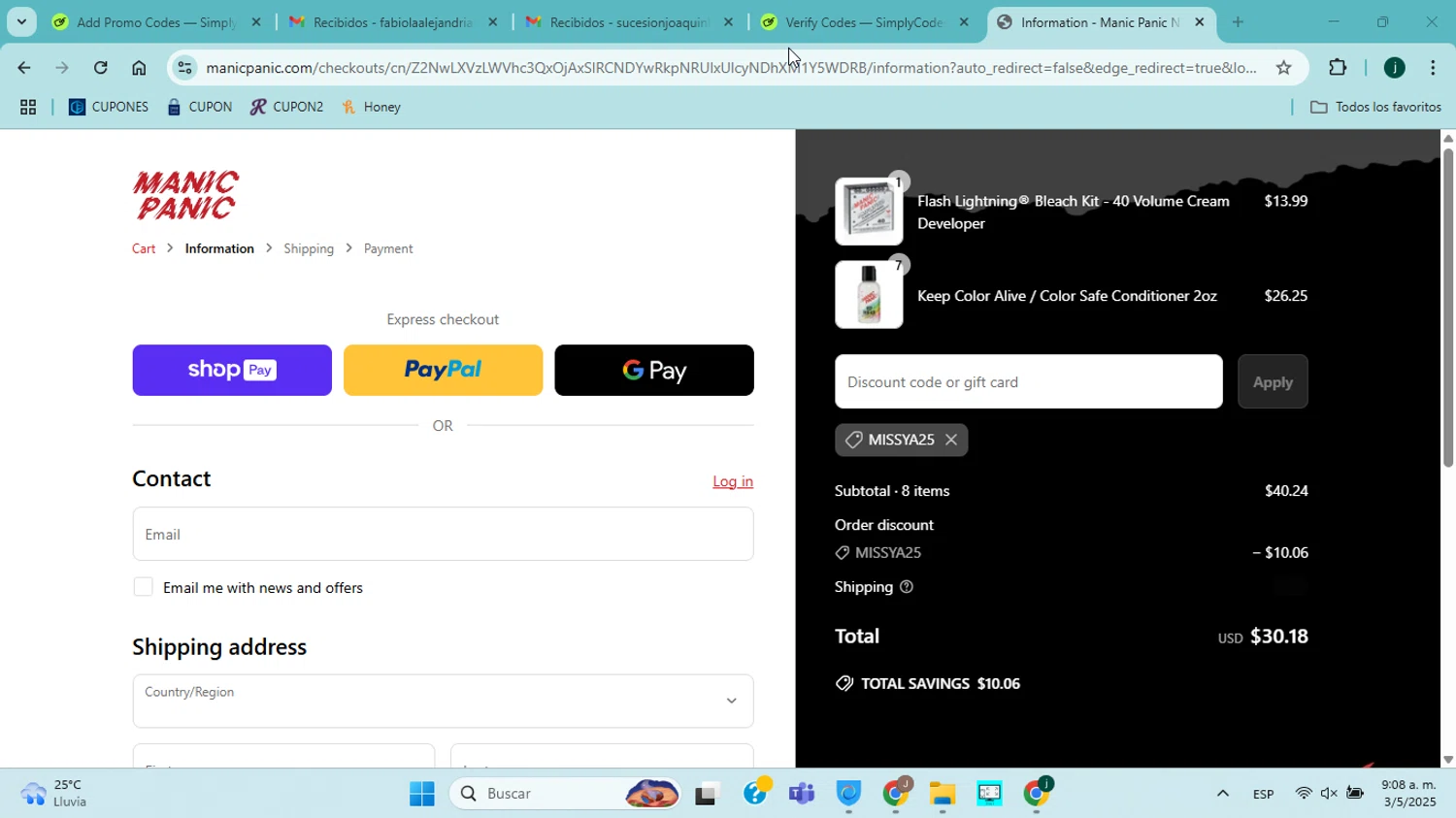This screenshot has height=818, width=1456.
Task: Click Keep Color Alive Conditioner thumbnail
Action: coord(869,295)
